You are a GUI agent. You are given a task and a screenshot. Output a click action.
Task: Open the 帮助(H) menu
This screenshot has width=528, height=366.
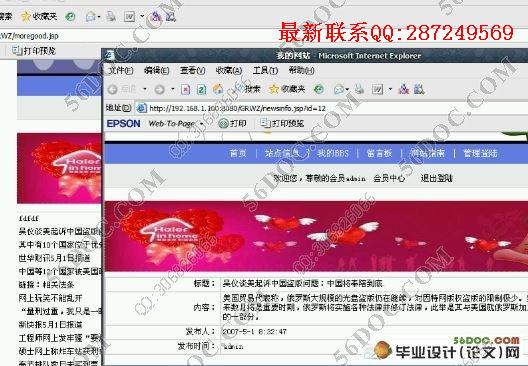click(301, 70)
